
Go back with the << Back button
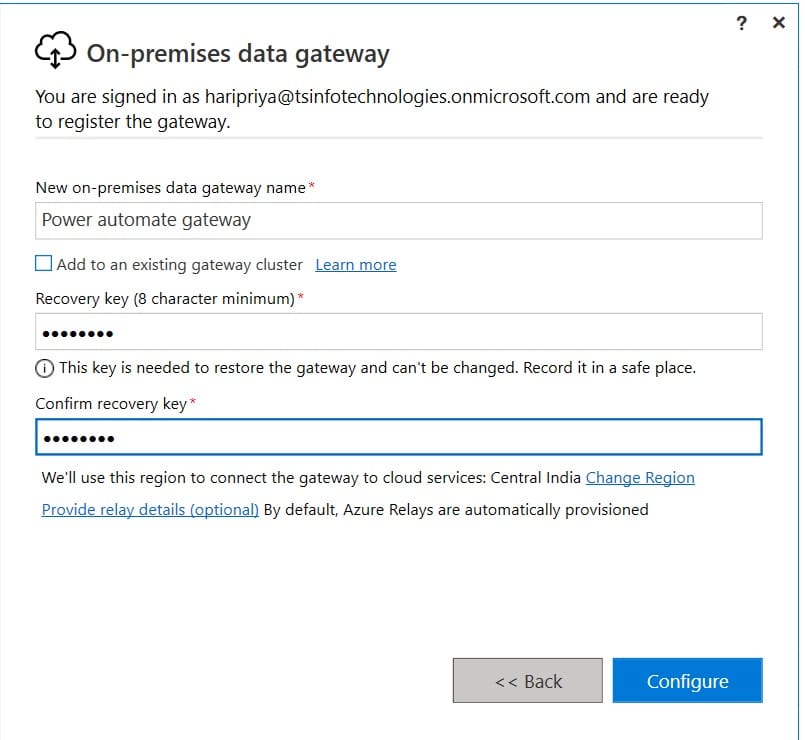[527, 680]
